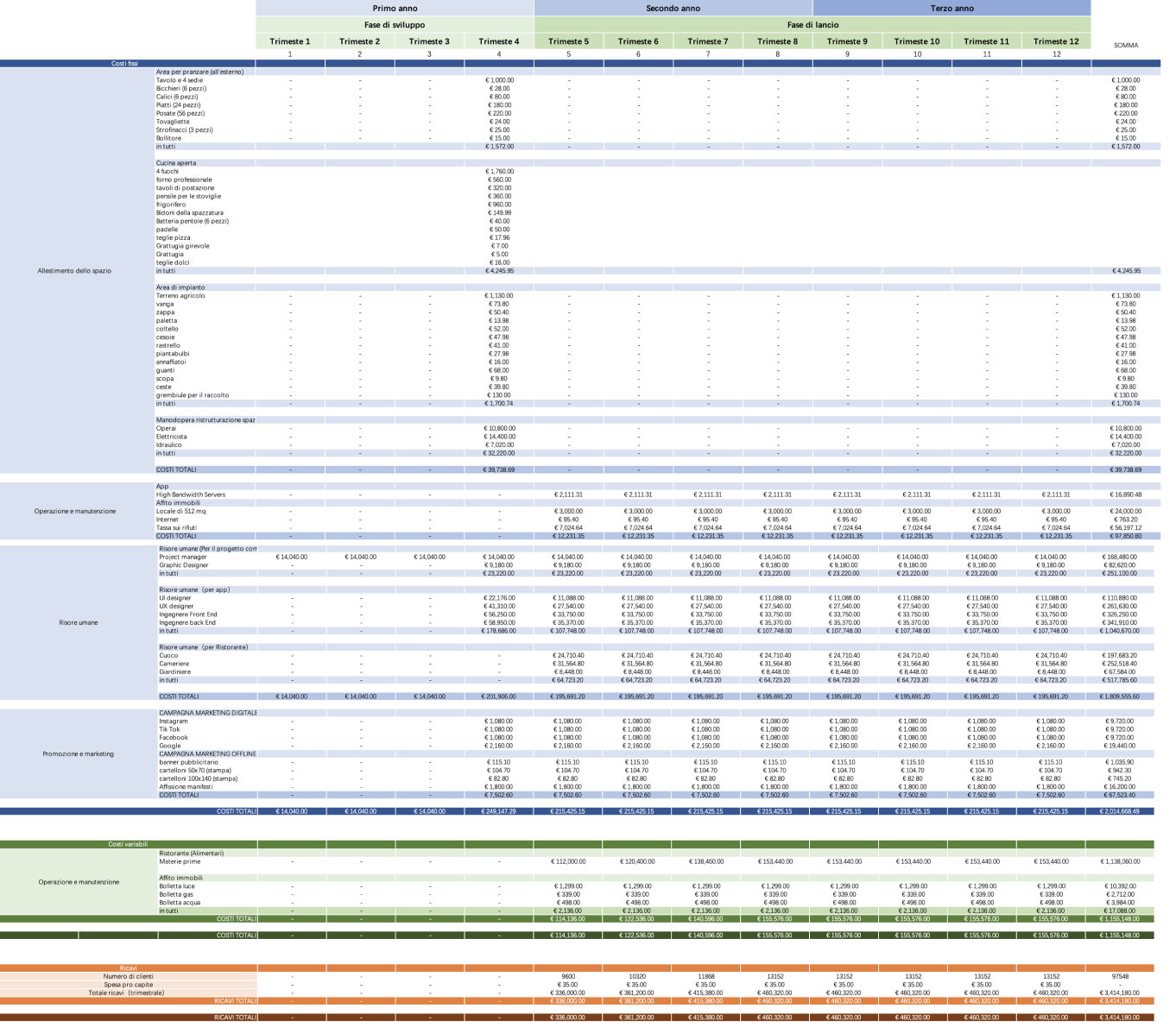Click the 'Giardiniere' row label
The width and height of the screenshot is (1176, 1027).
(x=175, y=671)
